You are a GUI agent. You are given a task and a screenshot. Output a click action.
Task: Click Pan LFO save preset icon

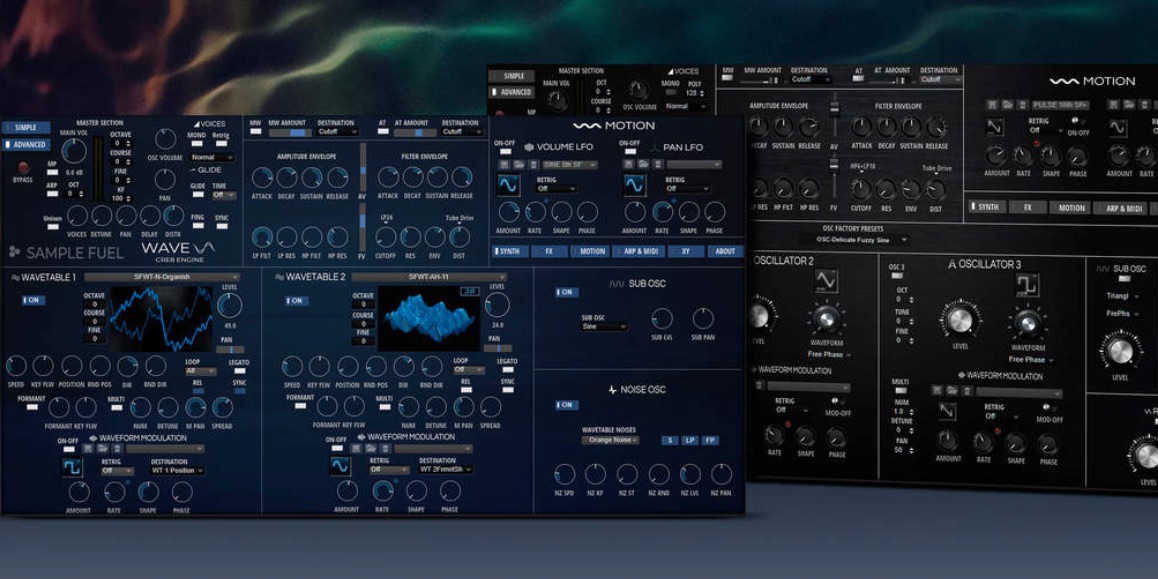pos(628,164)
